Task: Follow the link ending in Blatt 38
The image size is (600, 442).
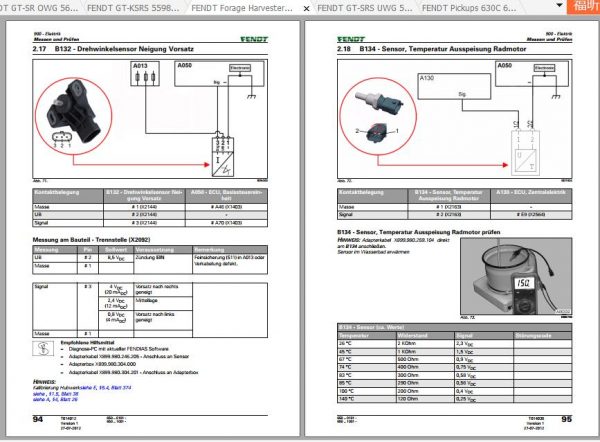Action: pos(55,394)
